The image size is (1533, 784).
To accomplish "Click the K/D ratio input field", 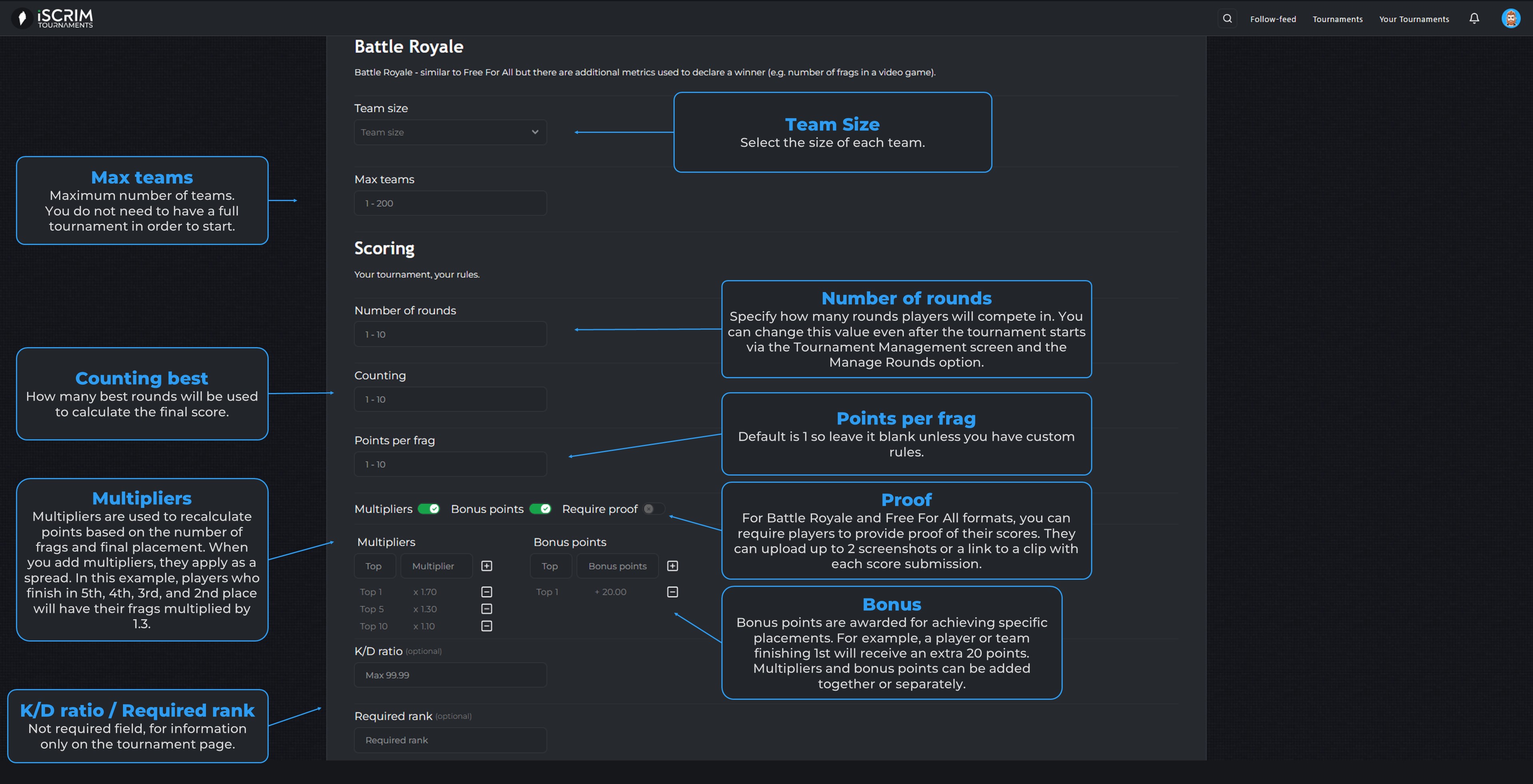I will [x=450, y=675].
